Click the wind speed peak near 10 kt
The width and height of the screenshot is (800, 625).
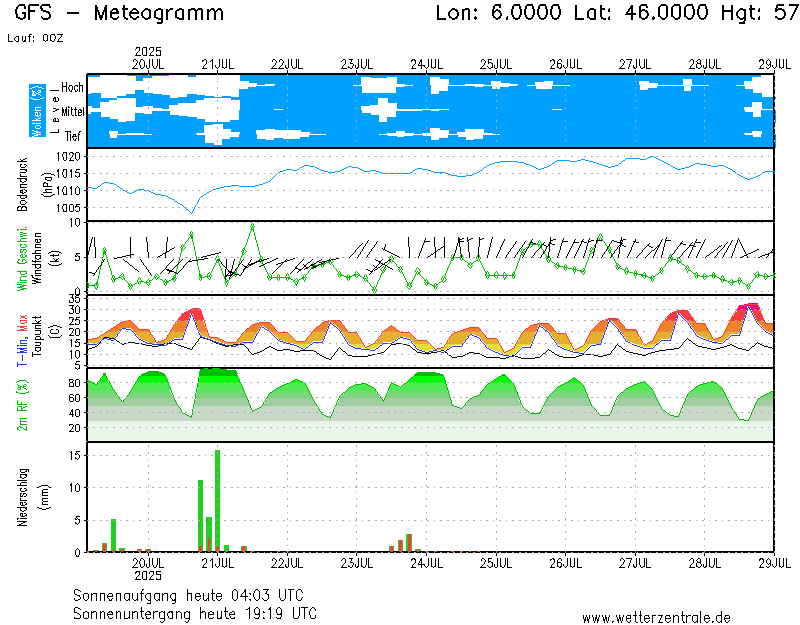point(252,226)
